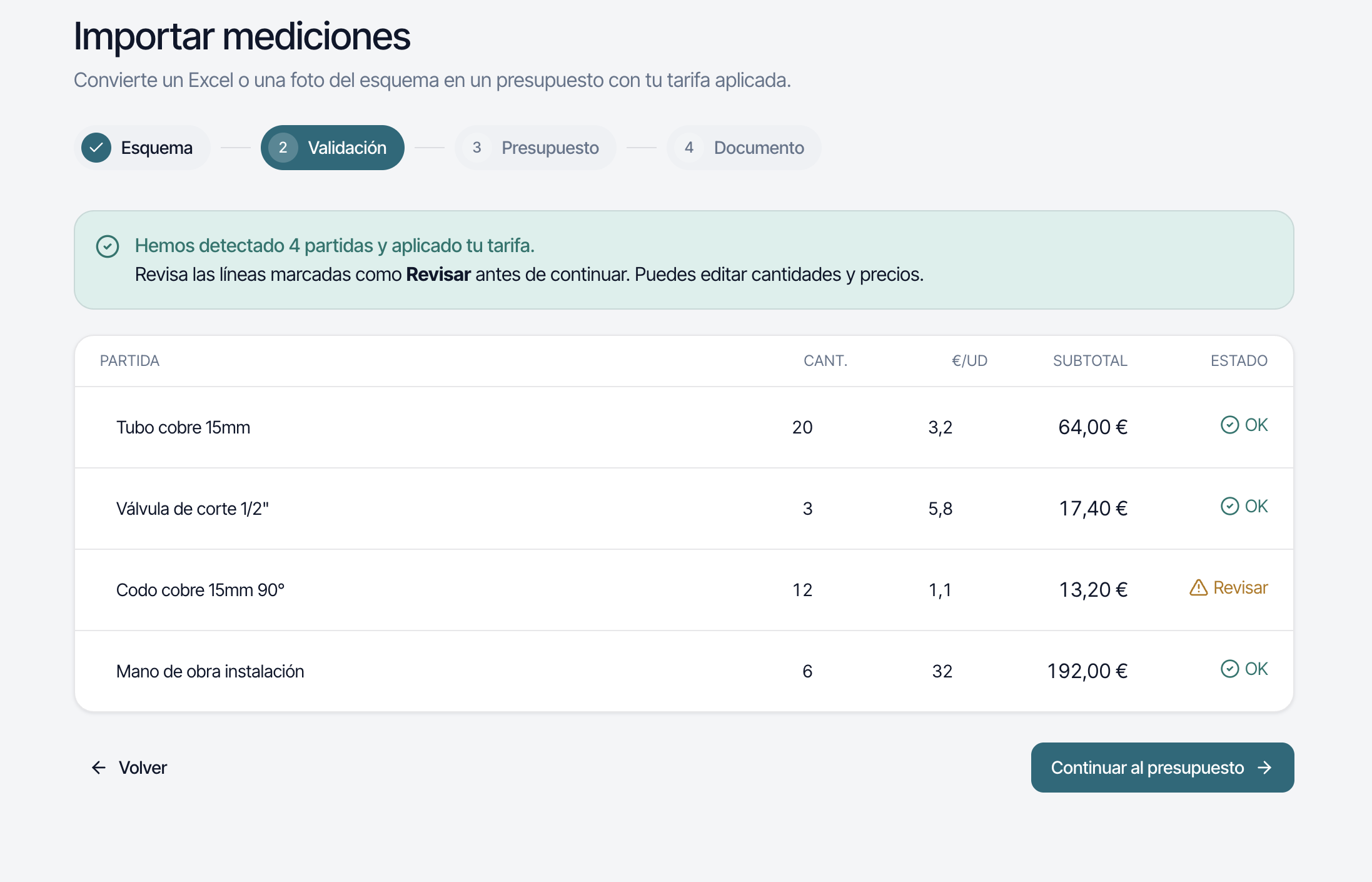Click the OK check icon for Mano de obra
This screenshot has height=882, width=1372.
click(x=1229, y=669)
